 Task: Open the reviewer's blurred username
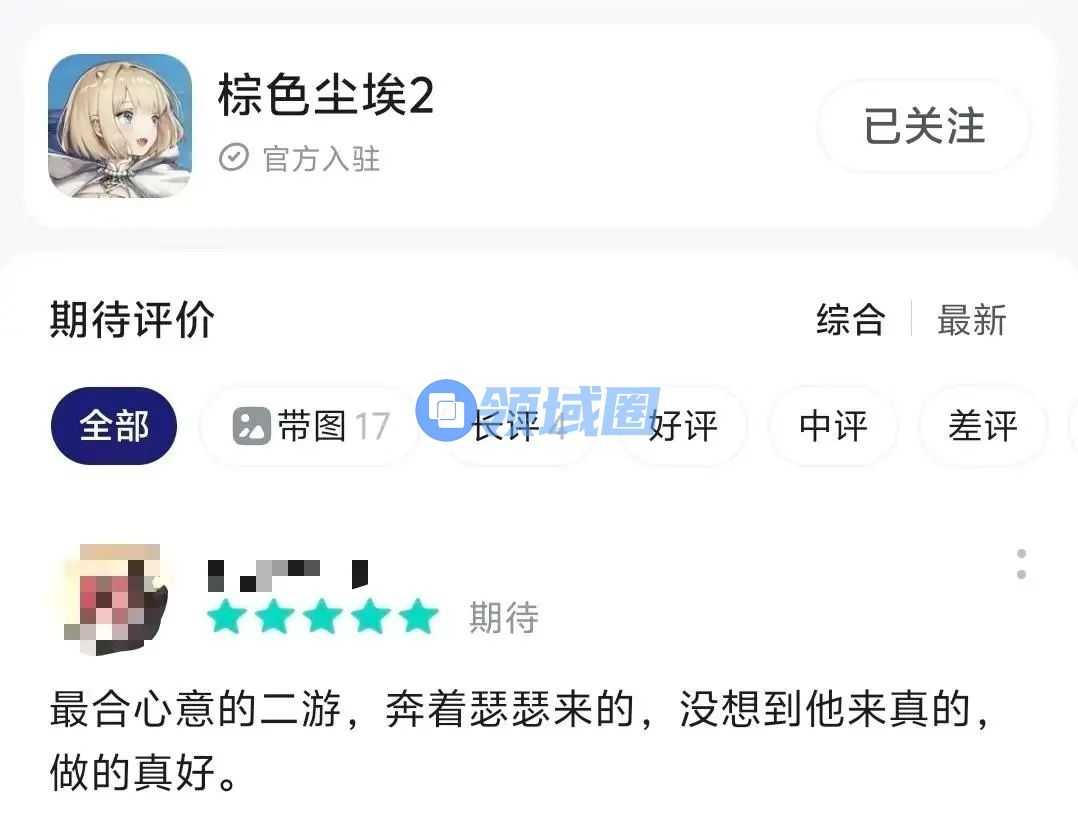tap(288, 576)
